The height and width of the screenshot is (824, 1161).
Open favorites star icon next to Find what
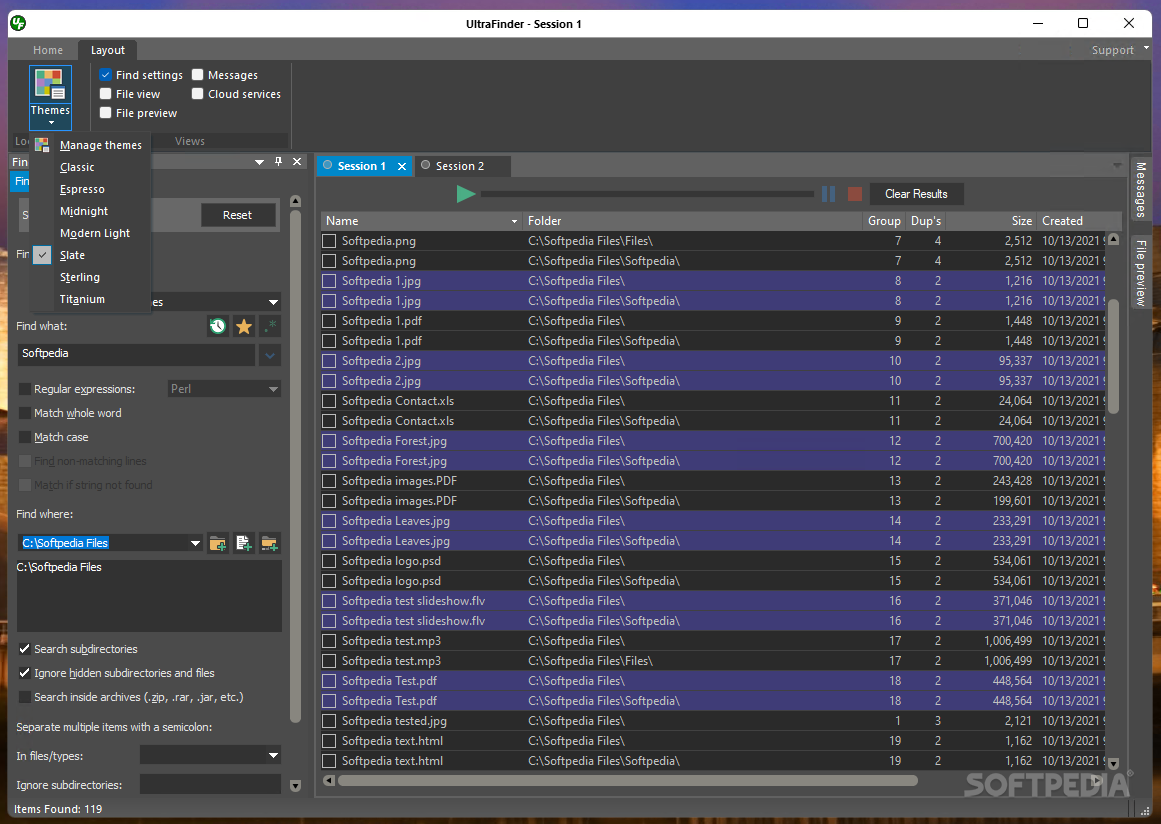[x=244, y=326]
